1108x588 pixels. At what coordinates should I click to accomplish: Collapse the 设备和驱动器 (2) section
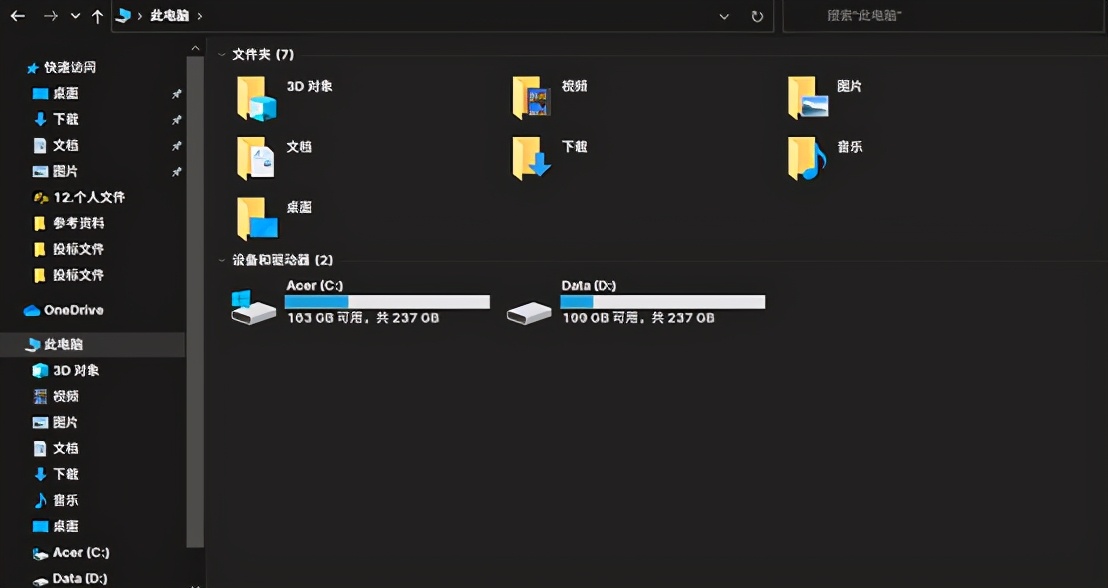pyautogui.click(x=221, y=260)
